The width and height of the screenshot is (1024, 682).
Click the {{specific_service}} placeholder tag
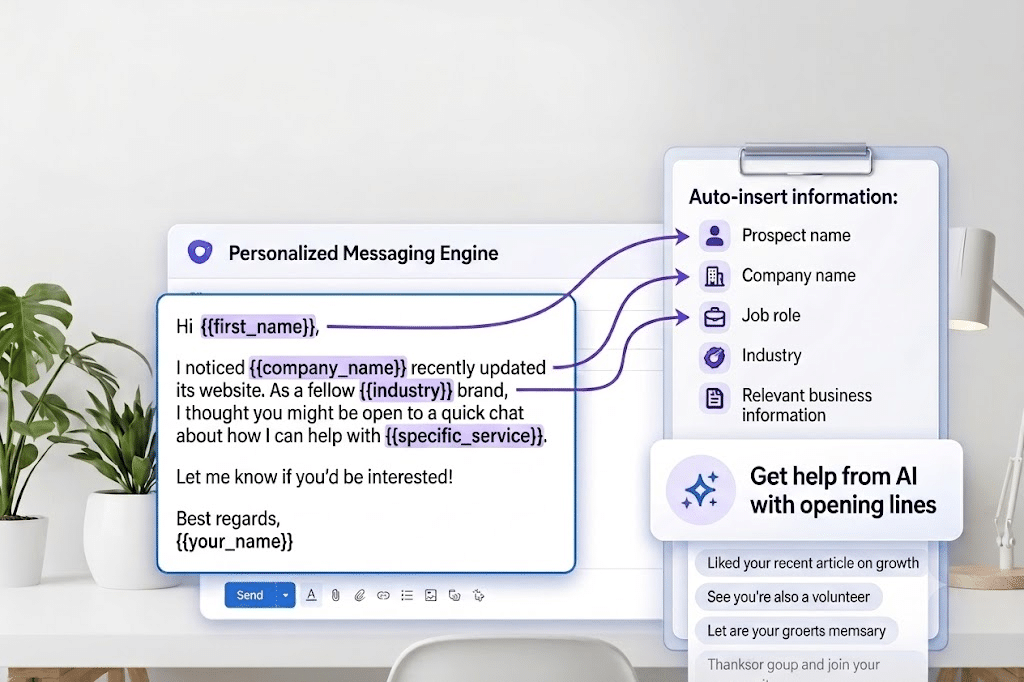[x=464, y=436]
